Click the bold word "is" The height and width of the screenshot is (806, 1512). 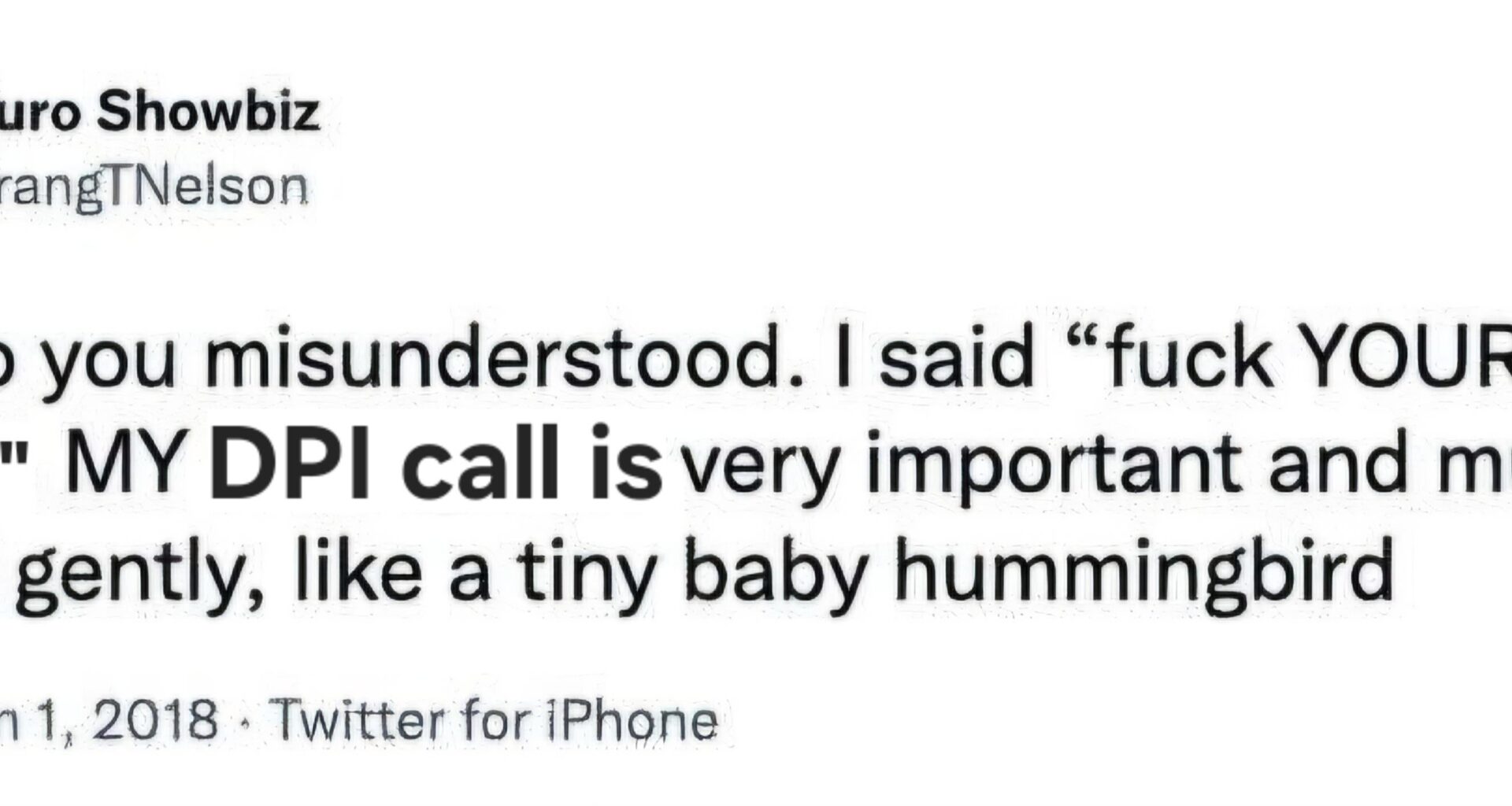626,466
